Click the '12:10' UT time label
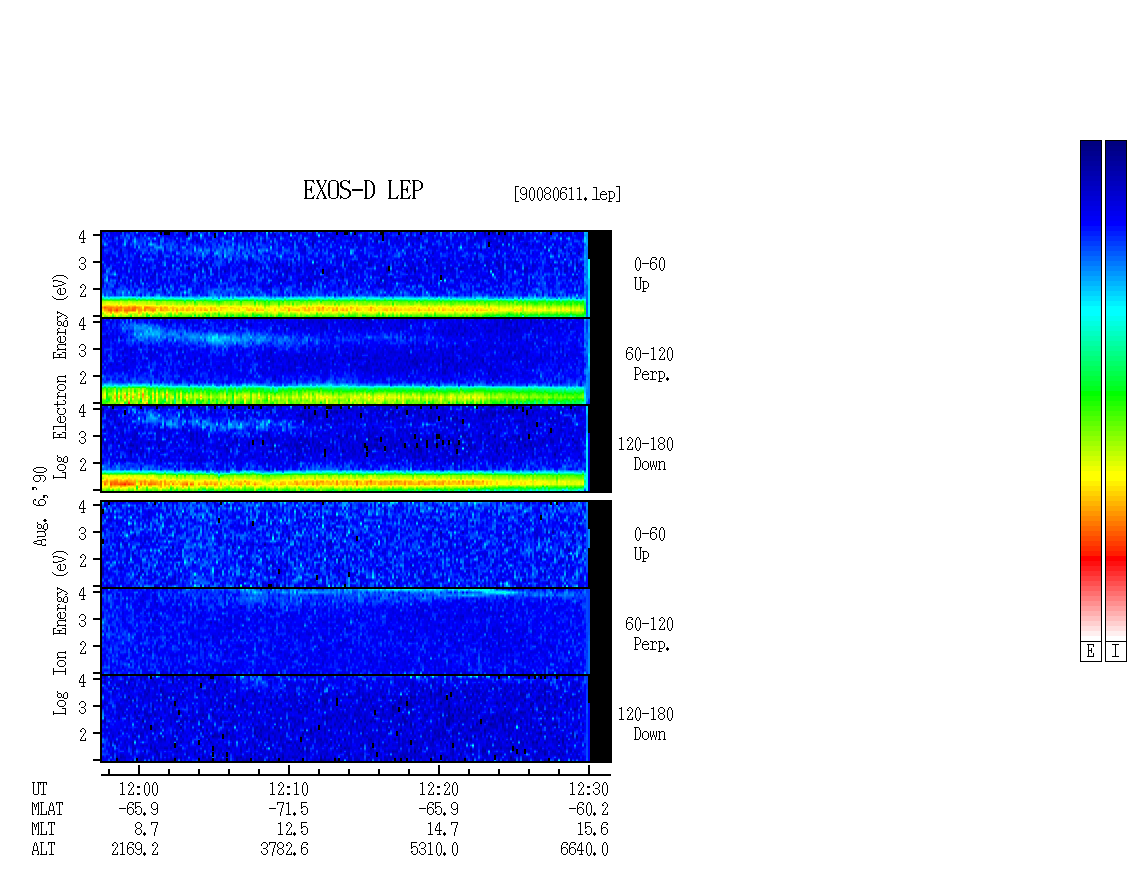 tap(288, 789)
